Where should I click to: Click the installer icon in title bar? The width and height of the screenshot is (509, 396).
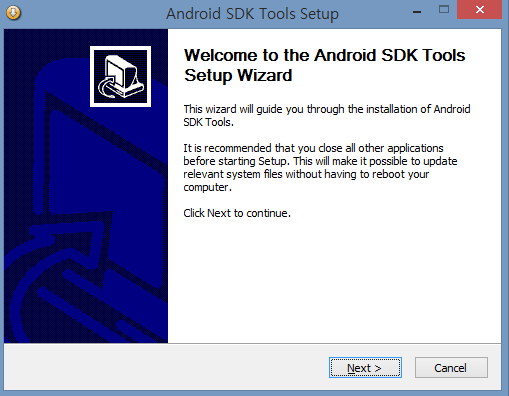tap(14, 13)
